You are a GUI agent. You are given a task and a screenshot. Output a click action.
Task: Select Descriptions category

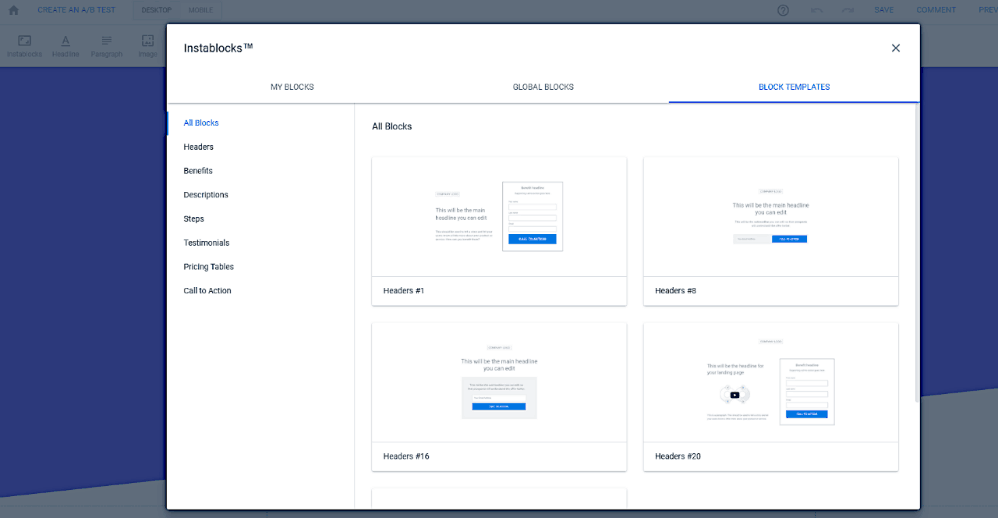pyautogui.click(x=206, y=195)
